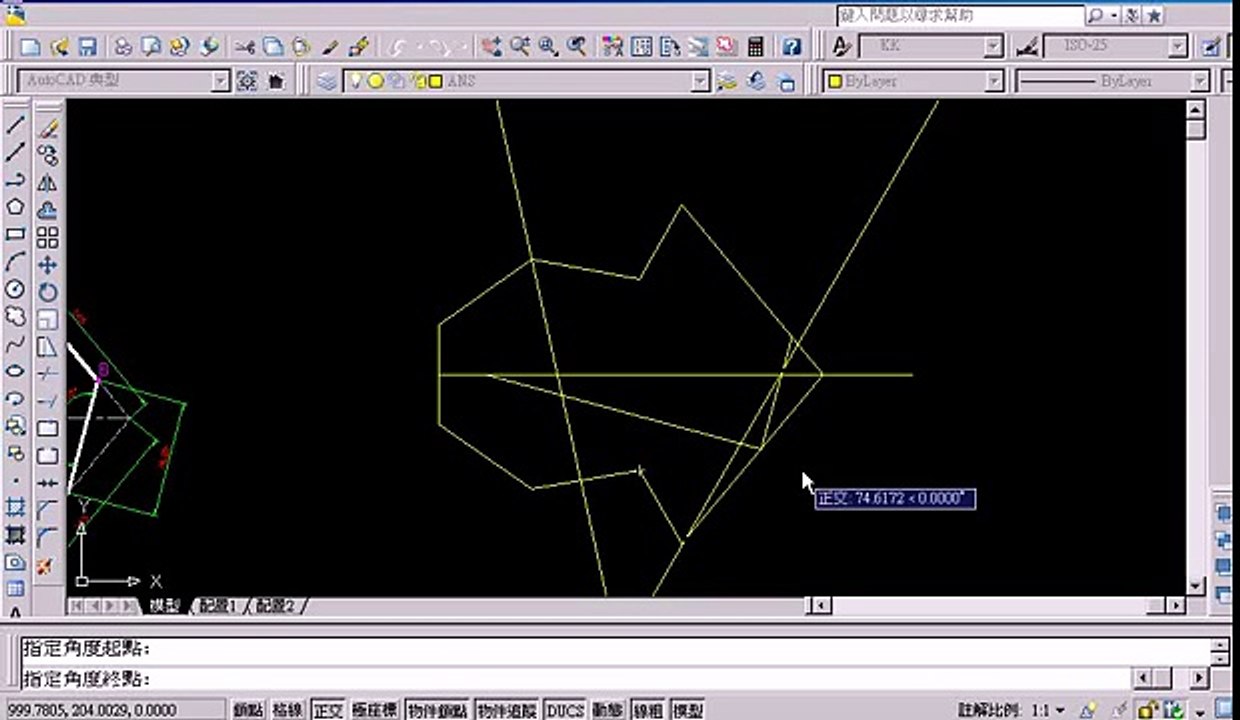Open the Layer Properties Manager icon

(x=327, y=81)
